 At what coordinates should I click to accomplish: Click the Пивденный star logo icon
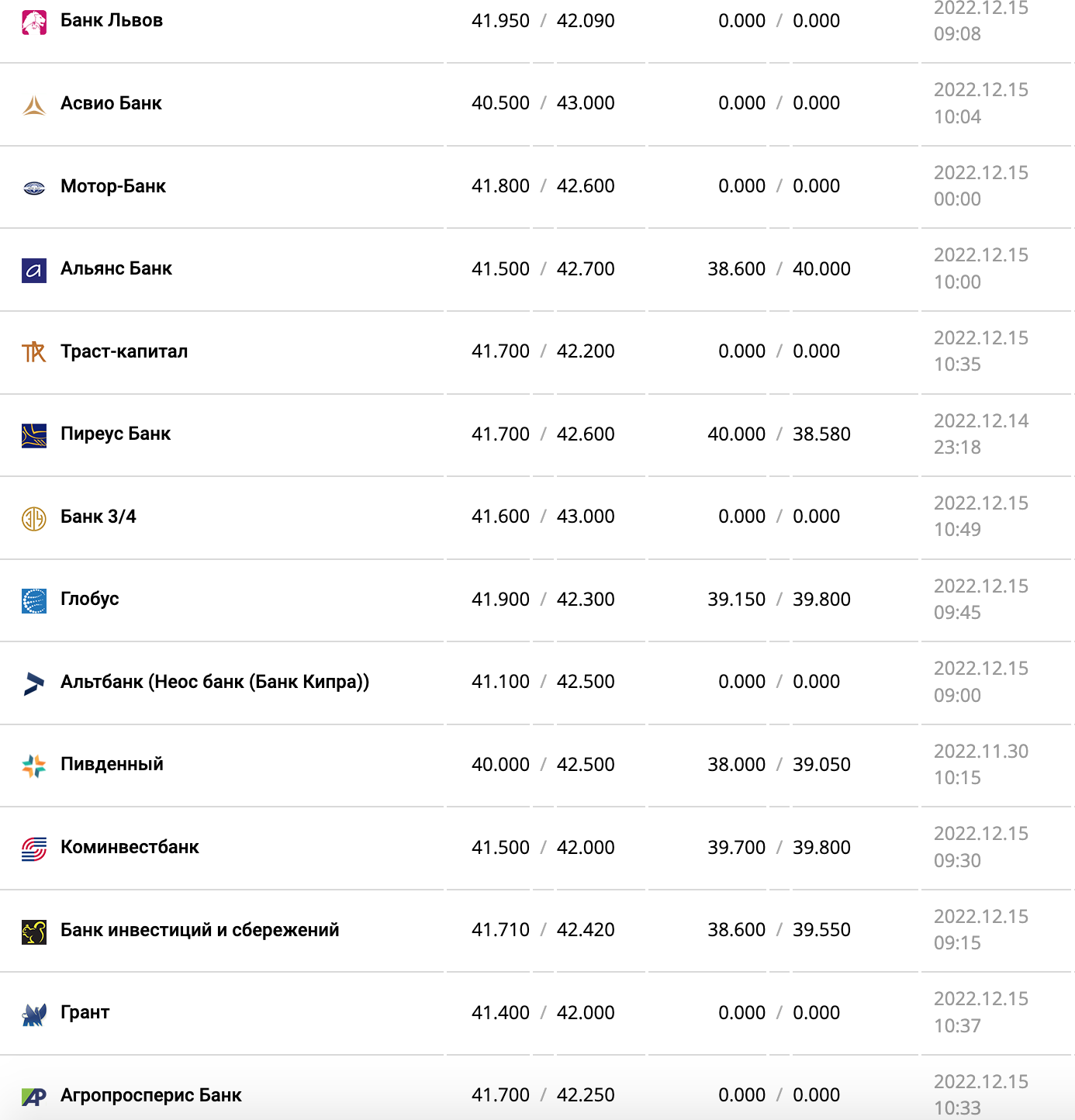click(34, 766)
